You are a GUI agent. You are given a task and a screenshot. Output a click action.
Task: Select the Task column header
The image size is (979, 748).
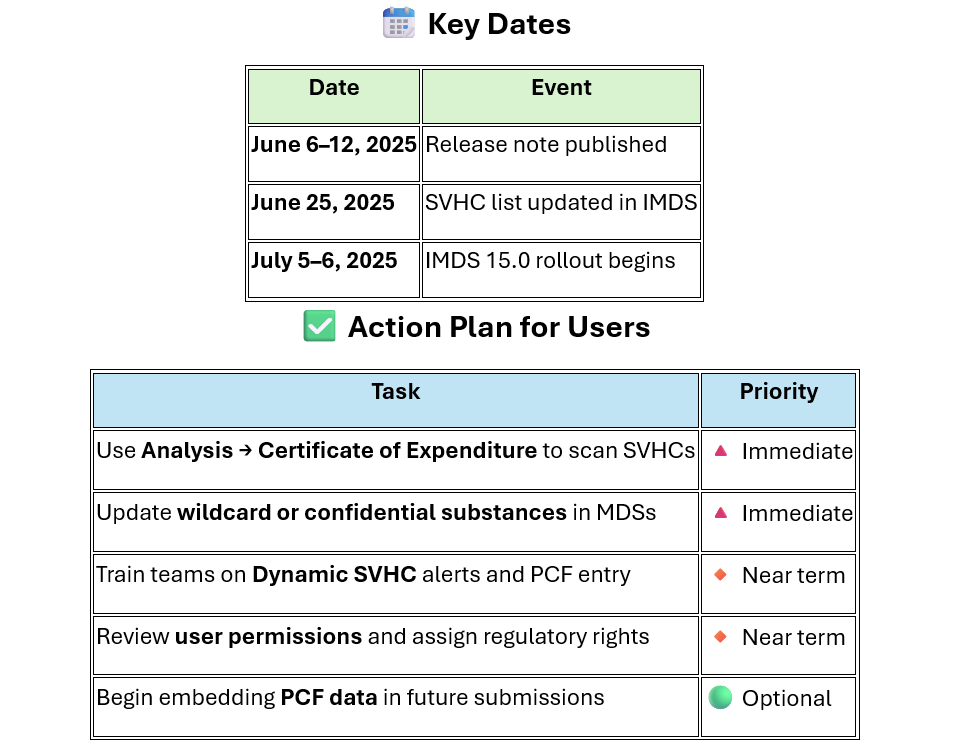point(396,400)
